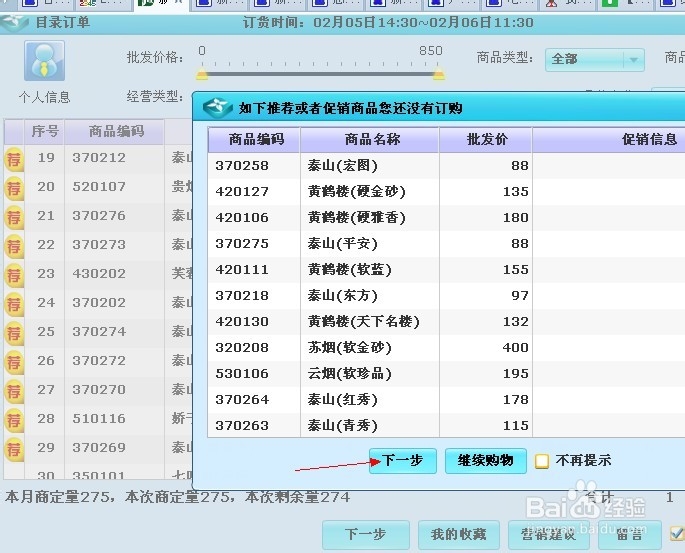Click product code 510116 in main table
This screenshot has width=685, height=553.
[99, 419]
